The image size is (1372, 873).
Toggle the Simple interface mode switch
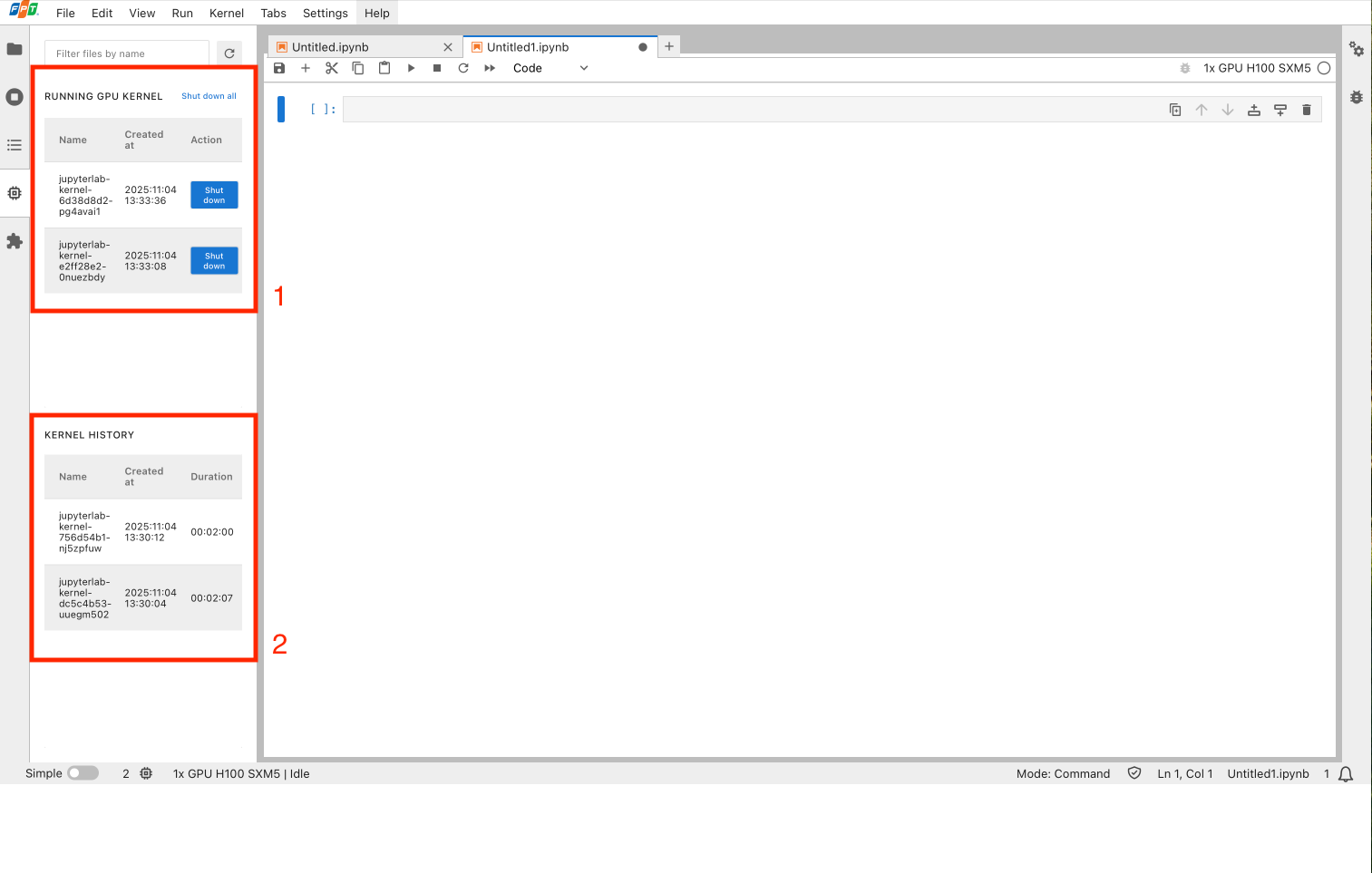83,773
